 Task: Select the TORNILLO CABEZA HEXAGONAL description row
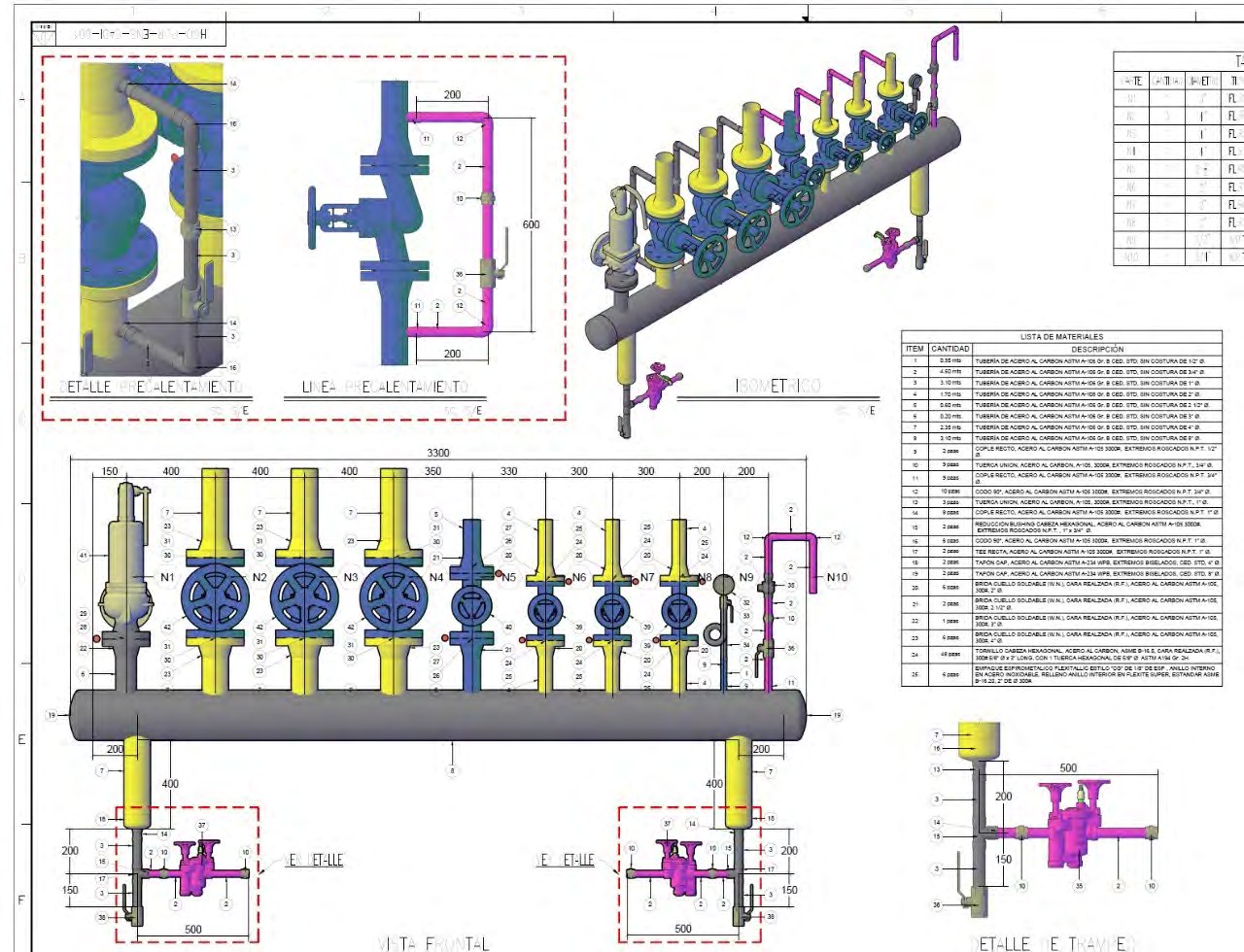pyautogui.click(x=1097, y=655)
